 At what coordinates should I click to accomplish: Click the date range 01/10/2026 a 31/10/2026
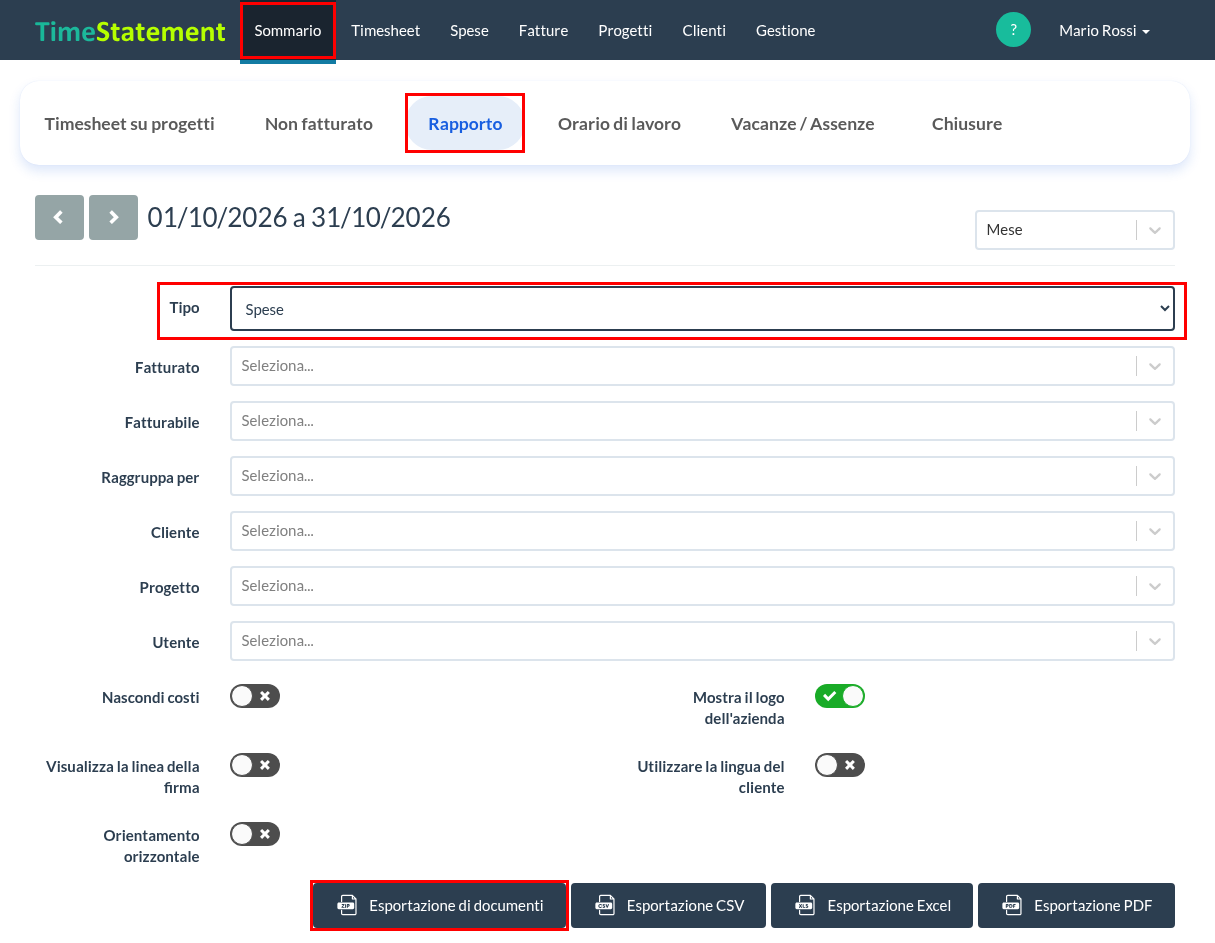(x=299, y=217)
